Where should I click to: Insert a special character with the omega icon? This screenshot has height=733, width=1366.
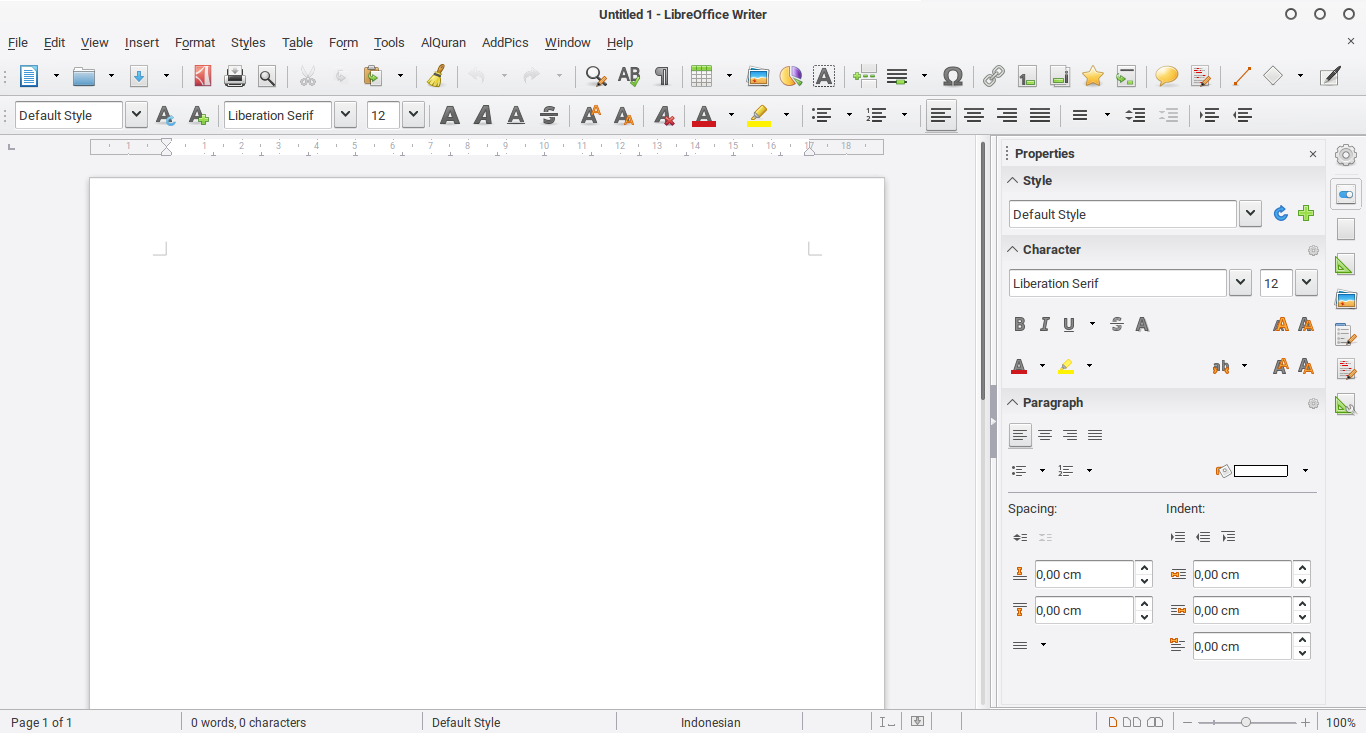(x=953, y=76)
